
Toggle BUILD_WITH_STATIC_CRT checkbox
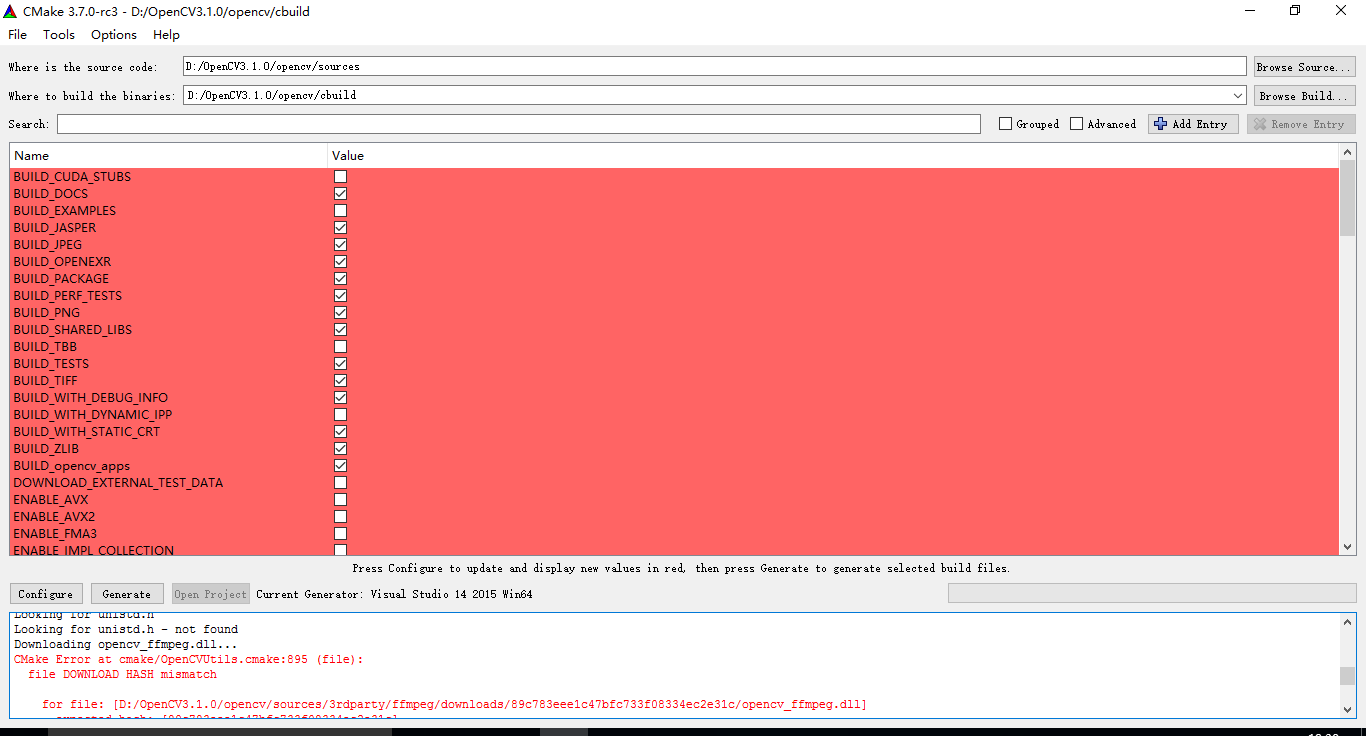tap(340, 432)
